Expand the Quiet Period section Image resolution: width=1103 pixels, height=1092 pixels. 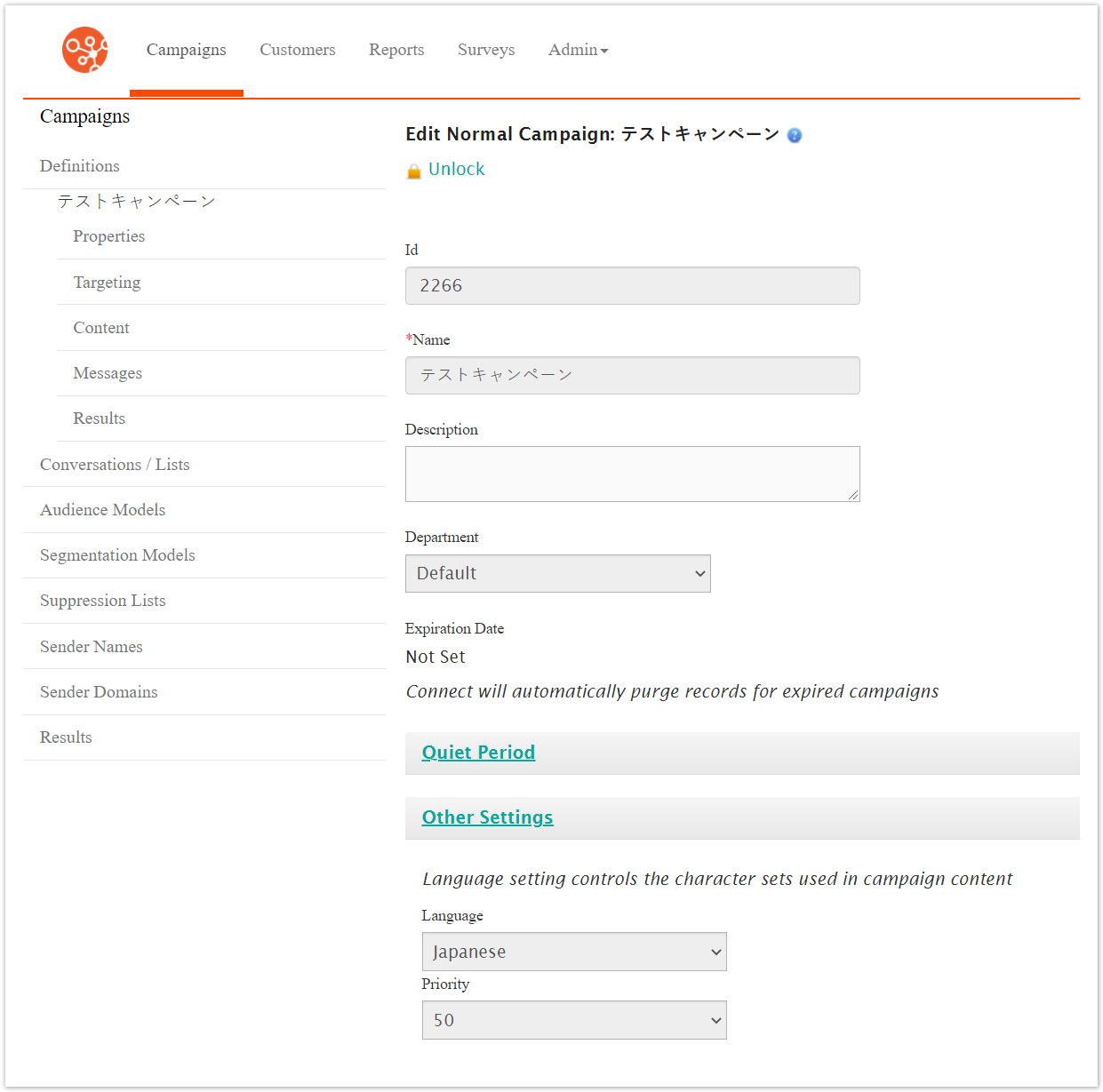[478, 753]
